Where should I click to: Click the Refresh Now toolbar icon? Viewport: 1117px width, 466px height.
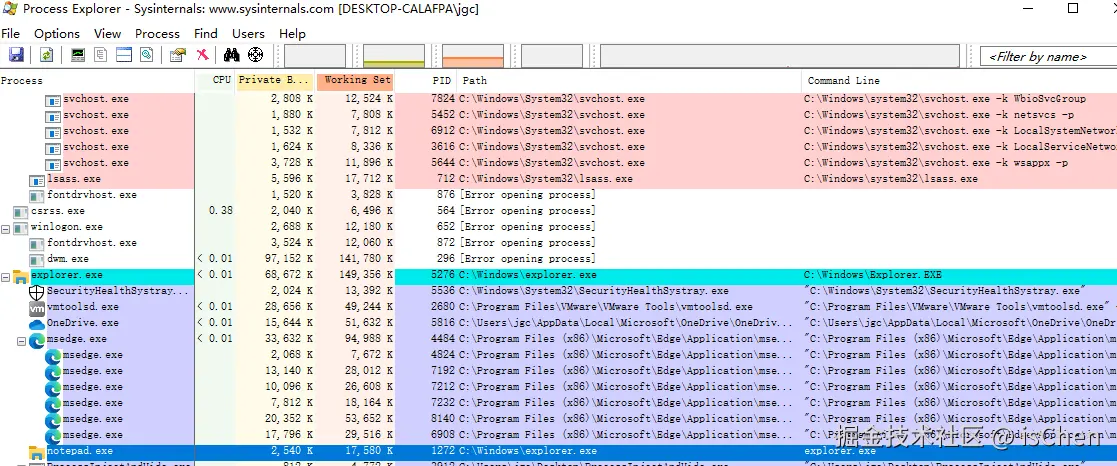click(46, 55)
